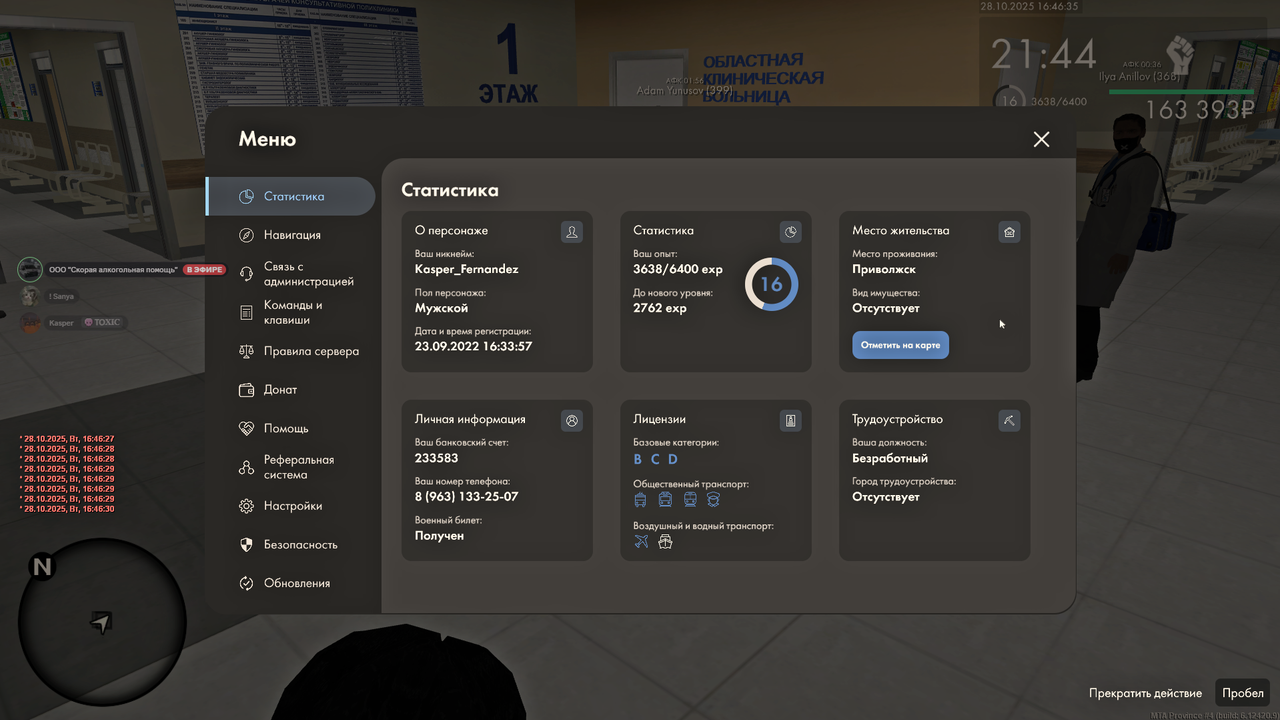Click the Пробел key hint button
The image size is (1280, 720).
[1243, 693]
